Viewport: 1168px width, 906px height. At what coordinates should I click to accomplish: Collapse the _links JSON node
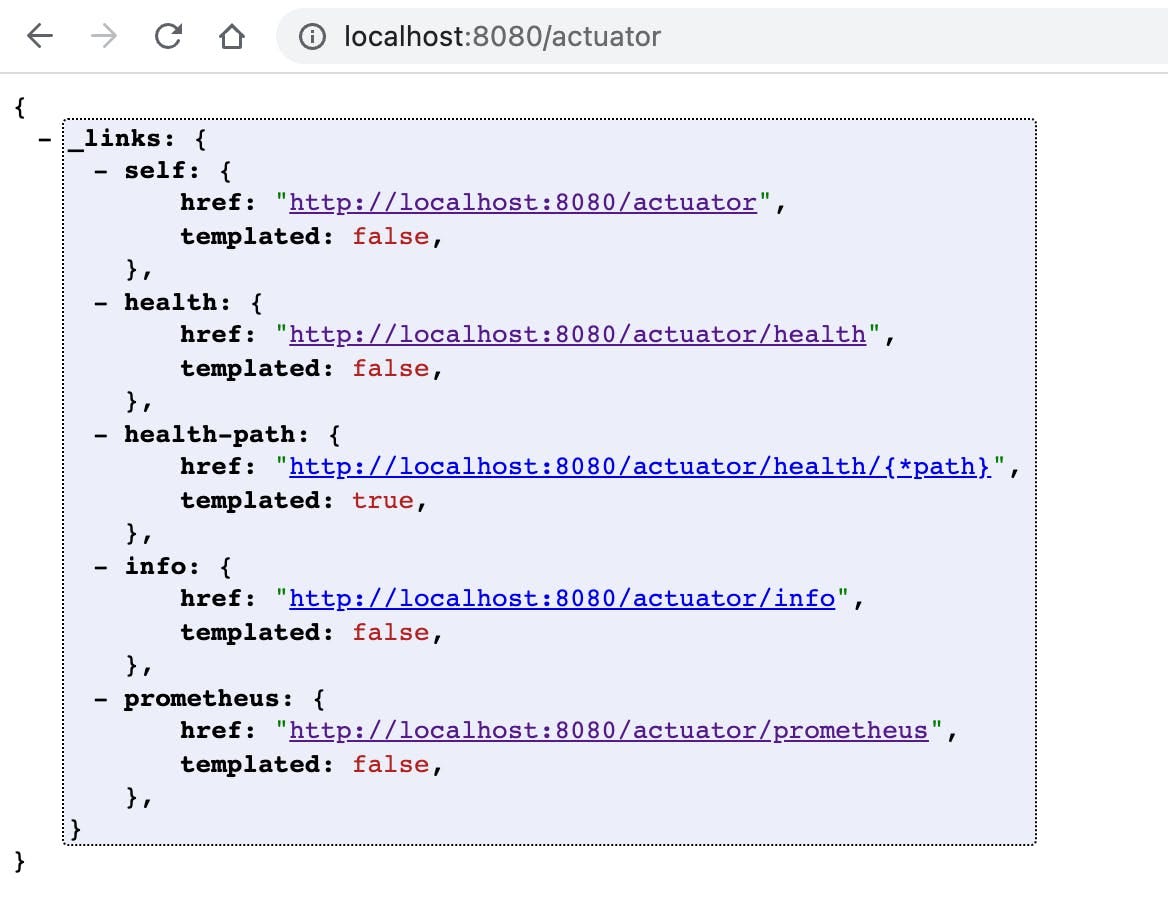(44, 139)
